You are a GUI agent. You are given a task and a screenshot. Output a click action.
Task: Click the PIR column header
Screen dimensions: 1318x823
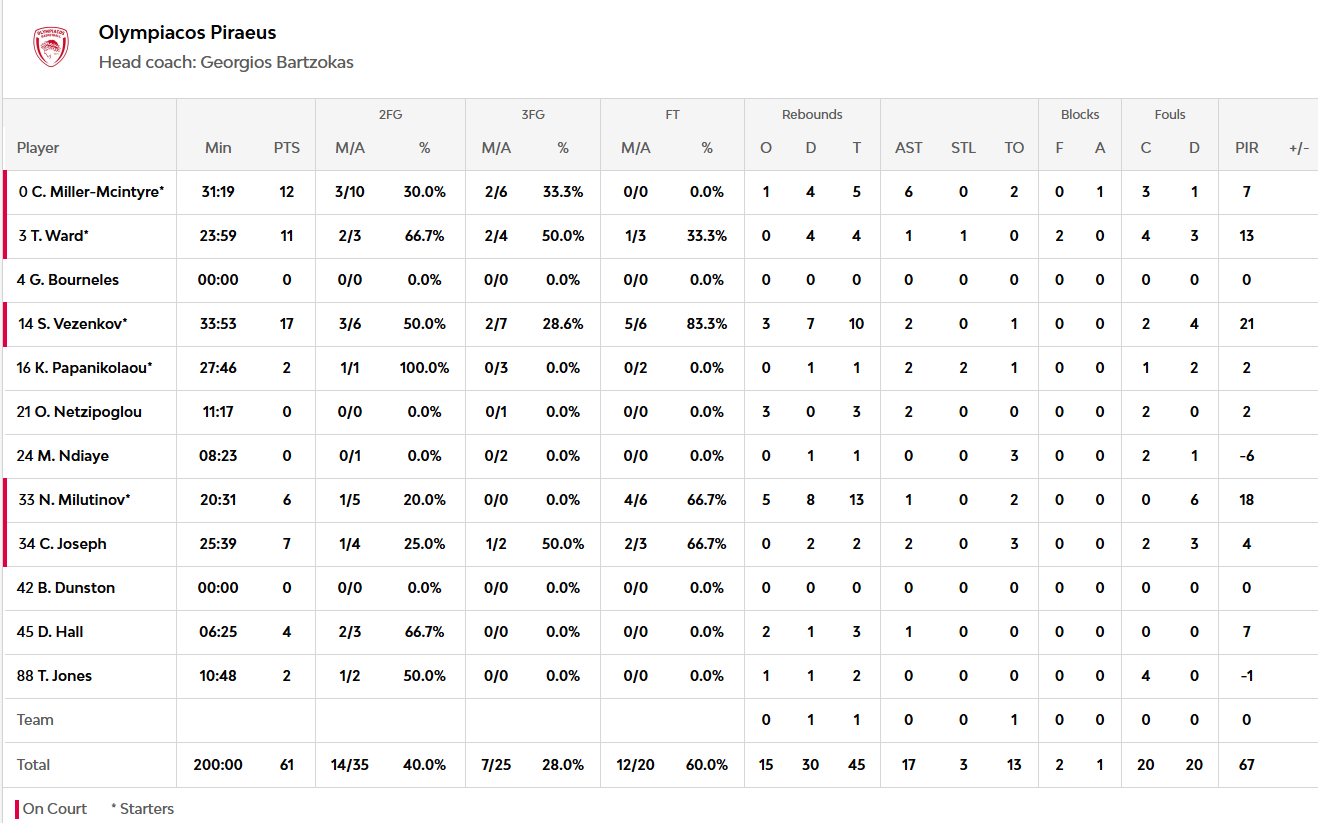(1247, 148)
